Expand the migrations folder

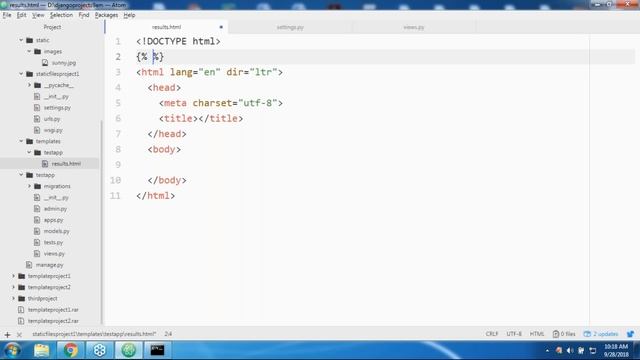pyautogui.click(x=29, y=186)
